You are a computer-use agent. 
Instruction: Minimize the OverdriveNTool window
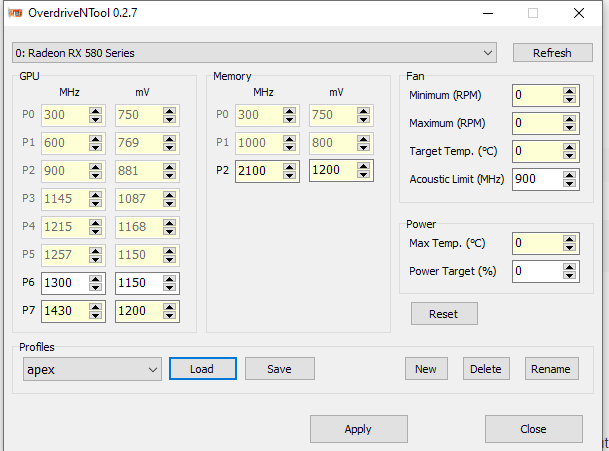pos(488,13)
